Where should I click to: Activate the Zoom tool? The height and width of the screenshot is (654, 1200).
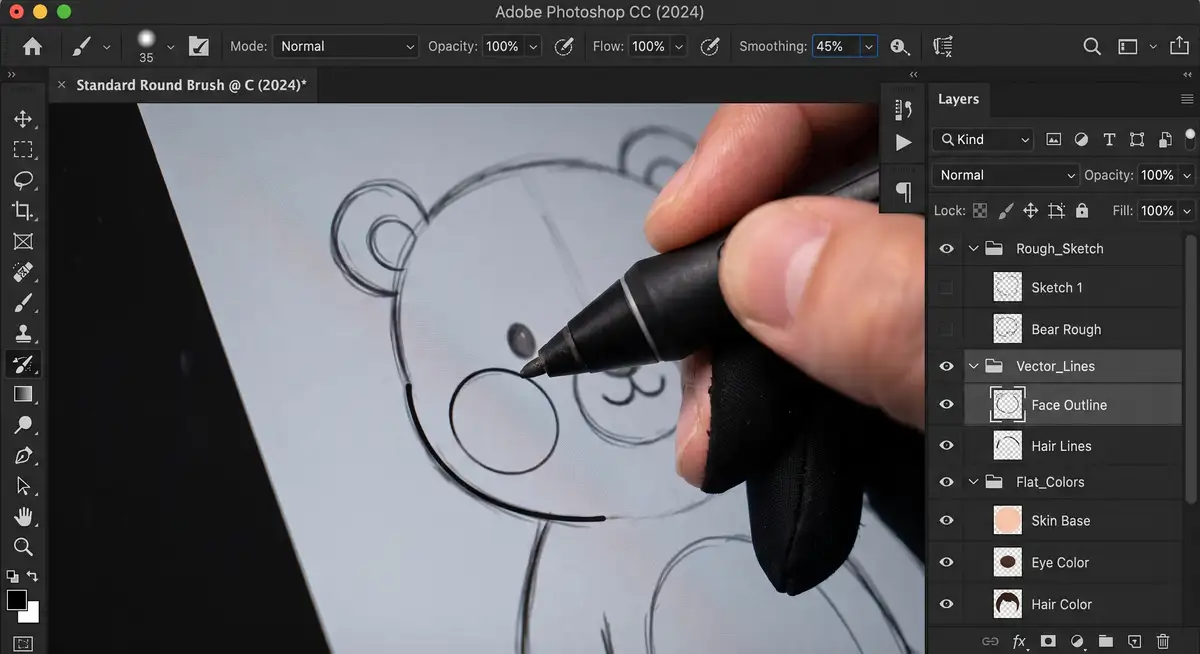22,547
